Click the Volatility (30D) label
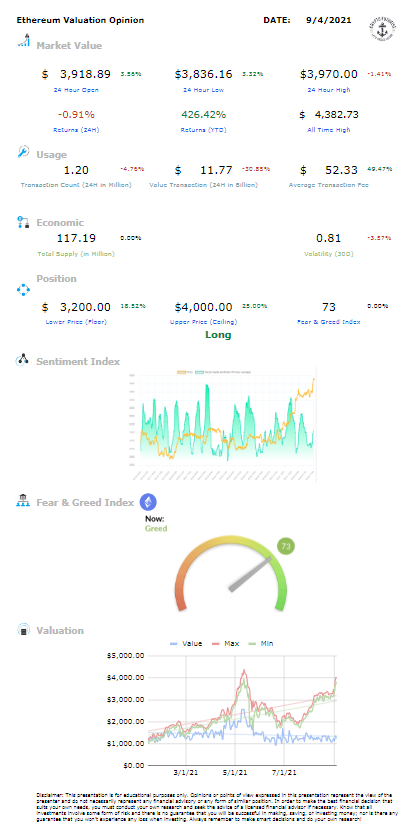The image size is (417, 839). coord(329,254)
